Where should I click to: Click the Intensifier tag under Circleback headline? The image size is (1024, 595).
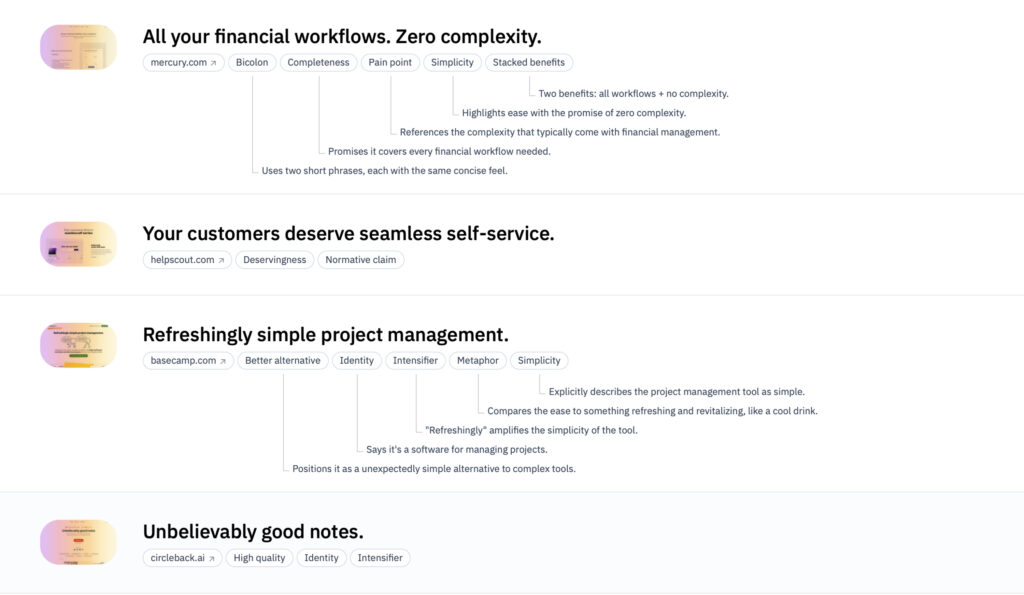380,558
